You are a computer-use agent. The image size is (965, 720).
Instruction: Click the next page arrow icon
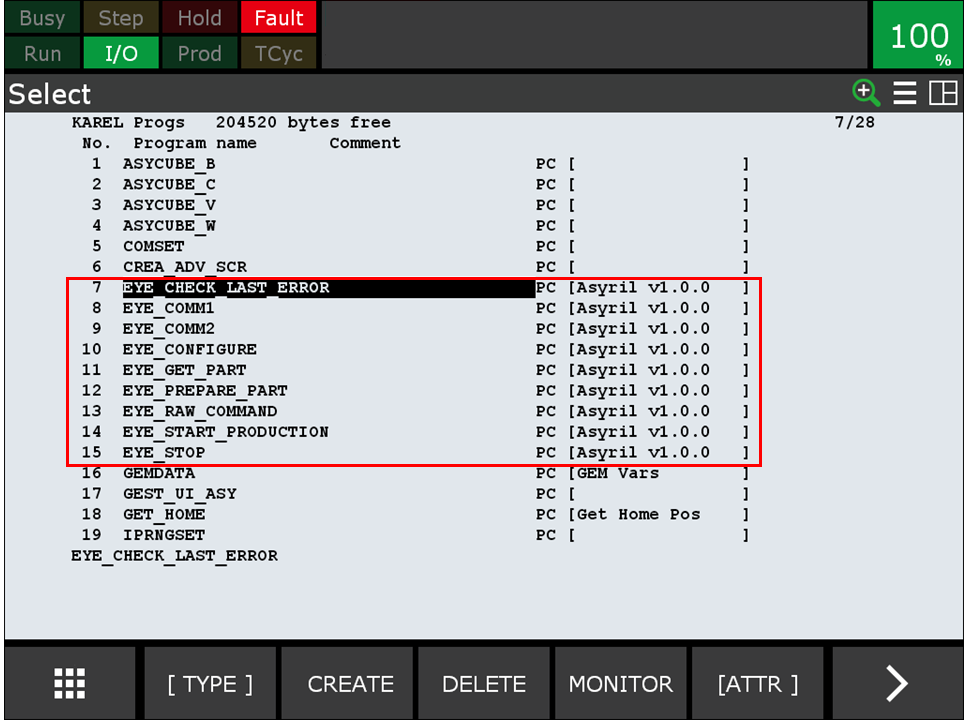click(896, 684)
